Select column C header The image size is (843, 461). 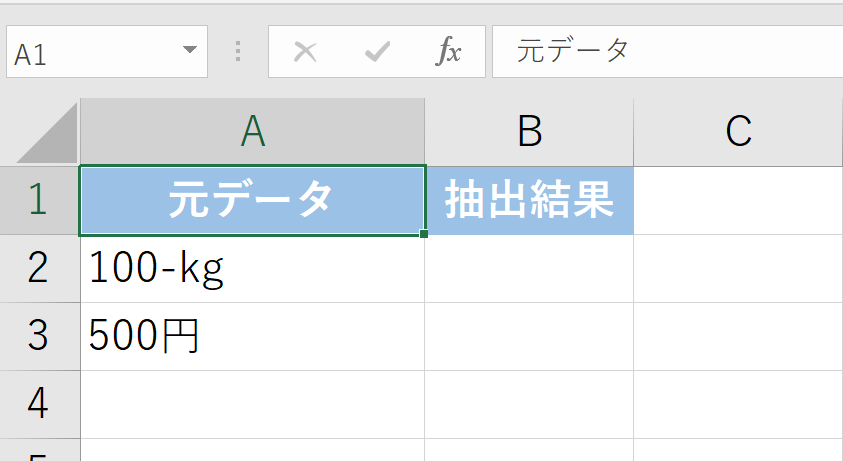coord(738,132)
